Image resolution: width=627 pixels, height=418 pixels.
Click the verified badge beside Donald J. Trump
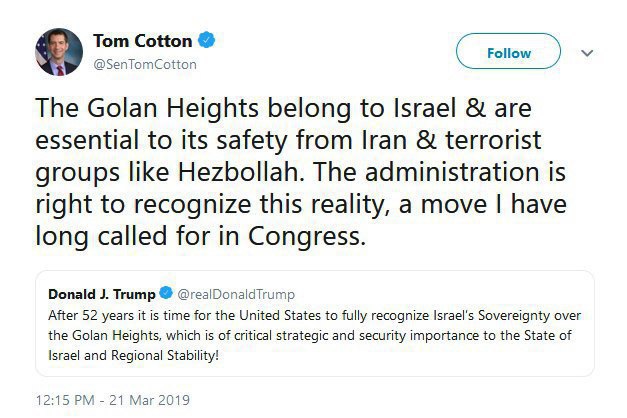click(165, 294)
